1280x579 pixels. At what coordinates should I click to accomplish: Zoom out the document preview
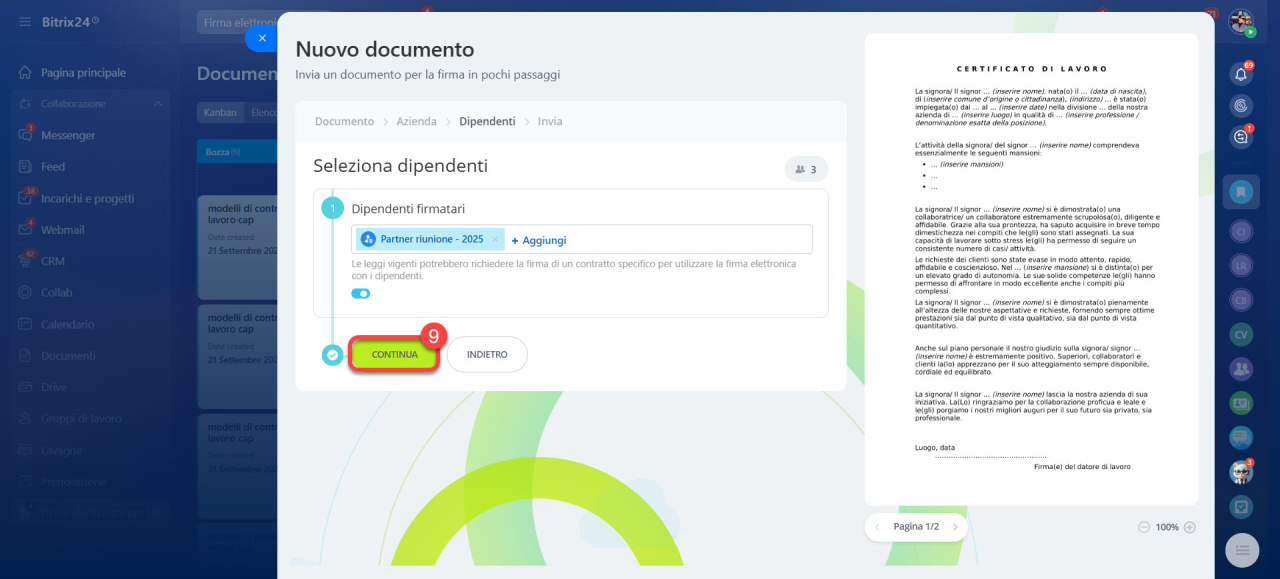1144,527
